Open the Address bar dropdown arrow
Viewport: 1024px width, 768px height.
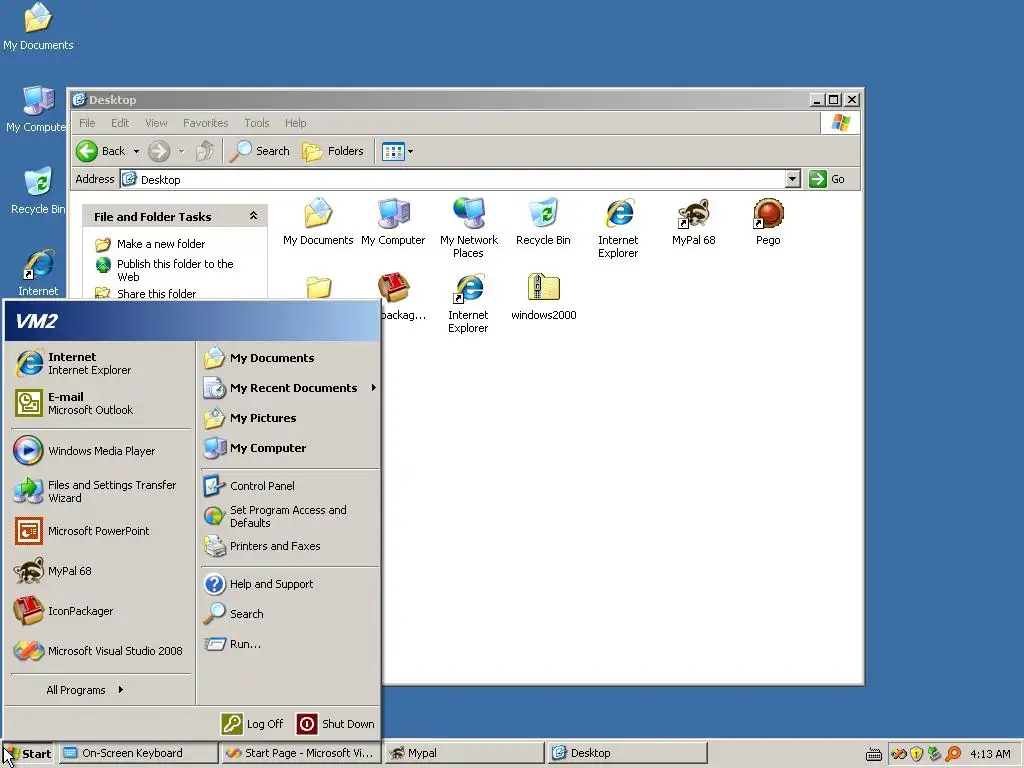click(792, 179)
